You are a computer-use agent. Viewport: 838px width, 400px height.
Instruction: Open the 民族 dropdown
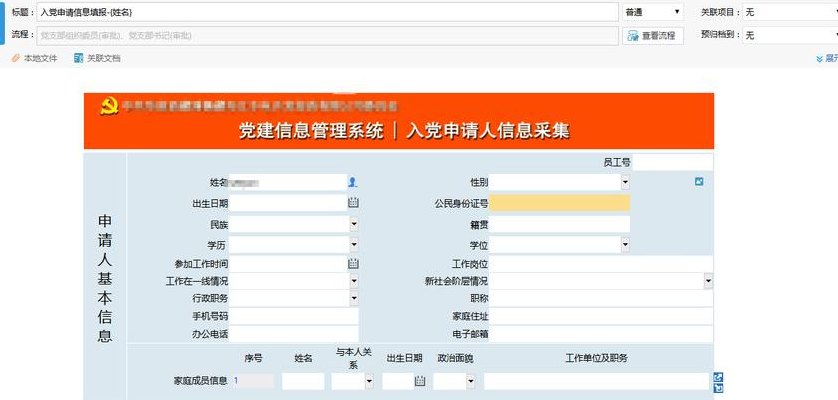point(354,224)
